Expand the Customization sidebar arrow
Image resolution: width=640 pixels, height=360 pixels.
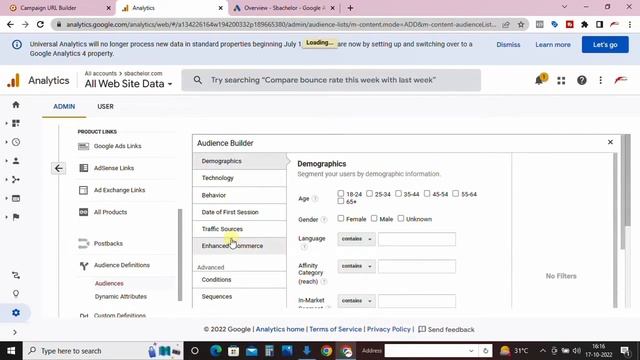7,123
